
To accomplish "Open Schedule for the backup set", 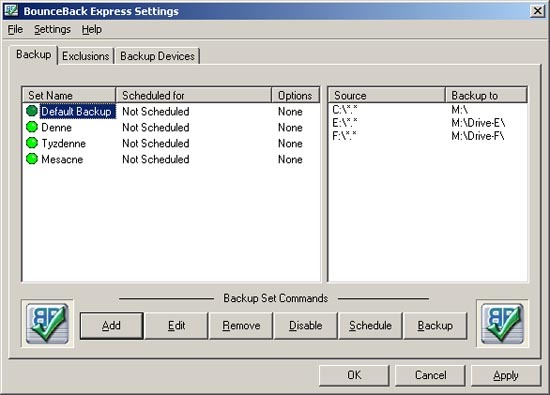I will tap(370, 326).
